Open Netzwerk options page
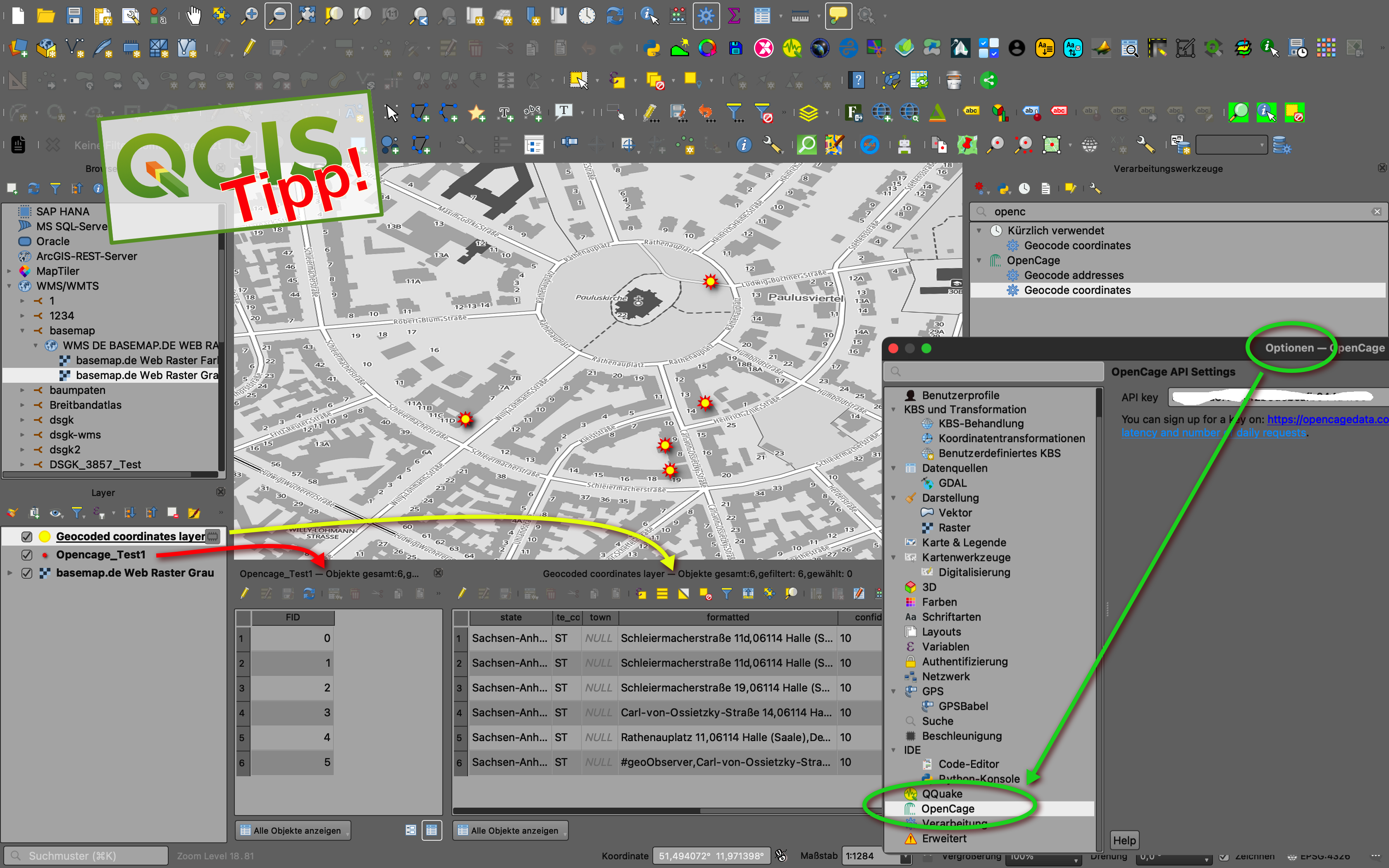Screen dimensions: 1389x868 [945, 676]
